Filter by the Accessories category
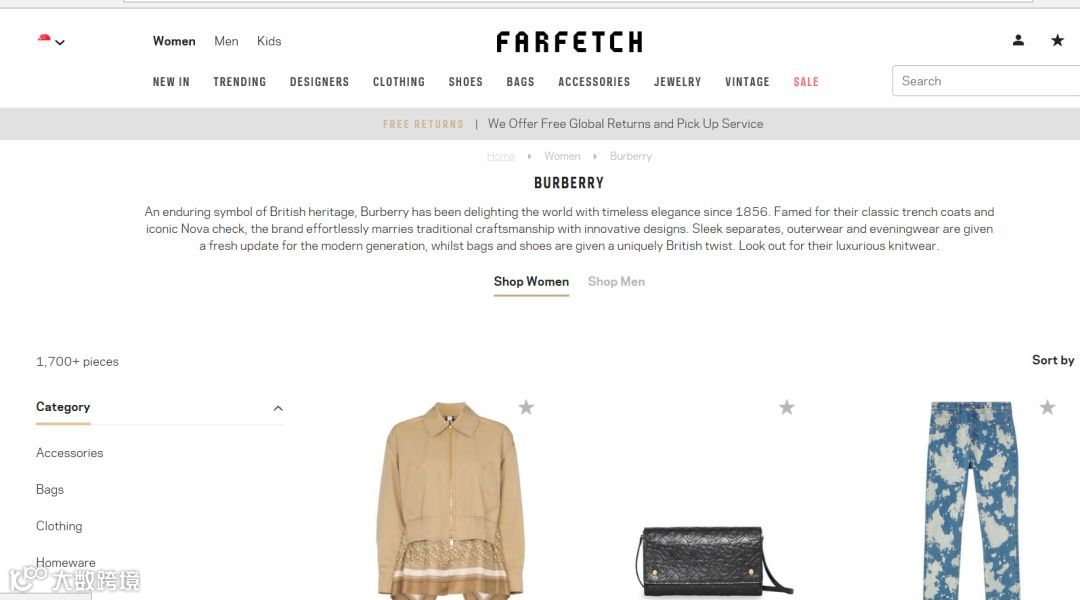The width and height of the screenshot is (1080, 600). [70, 453]
